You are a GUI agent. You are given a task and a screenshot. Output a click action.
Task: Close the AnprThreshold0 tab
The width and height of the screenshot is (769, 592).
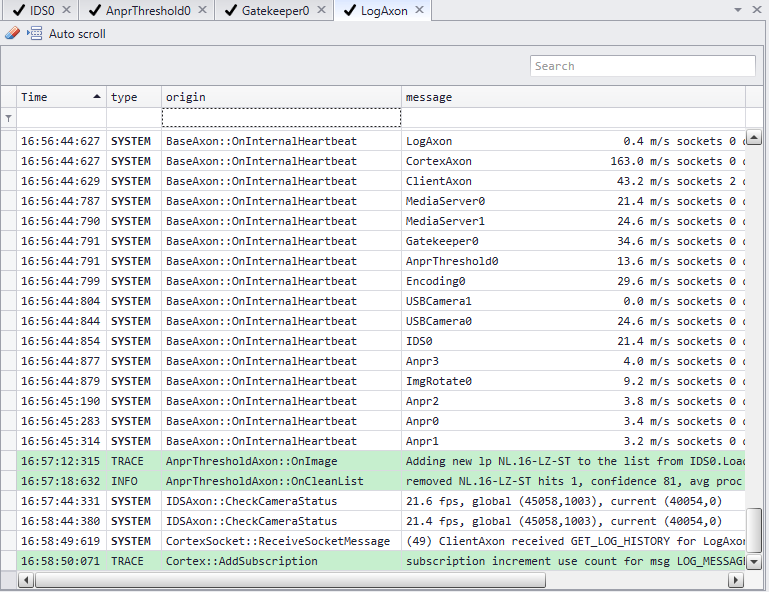click(x=203, y=10)
